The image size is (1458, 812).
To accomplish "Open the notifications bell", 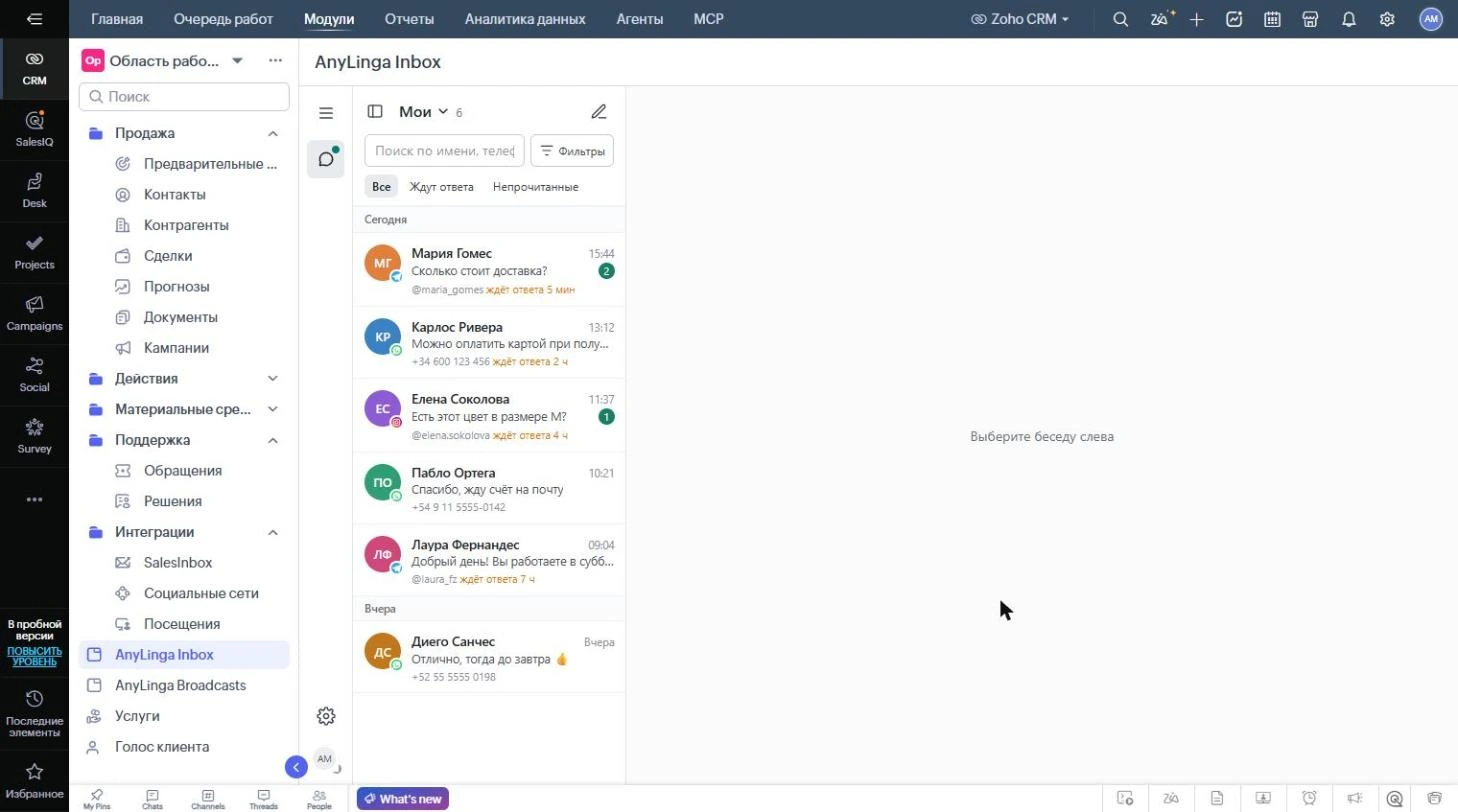I will [x=1349, y=19].
